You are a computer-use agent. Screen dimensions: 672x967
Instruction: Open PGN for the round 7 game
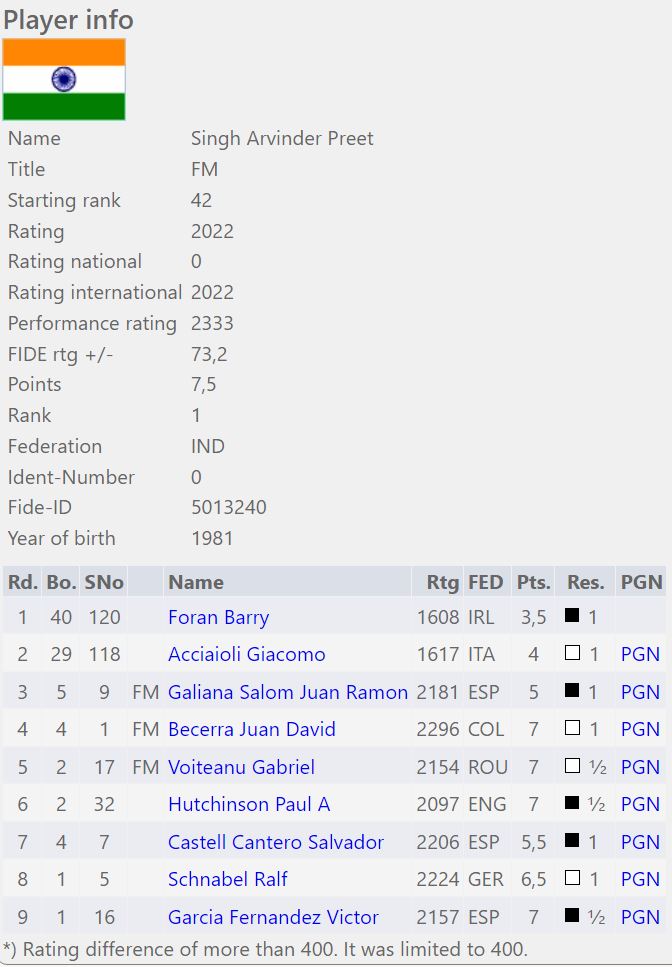tap(640, 842)
